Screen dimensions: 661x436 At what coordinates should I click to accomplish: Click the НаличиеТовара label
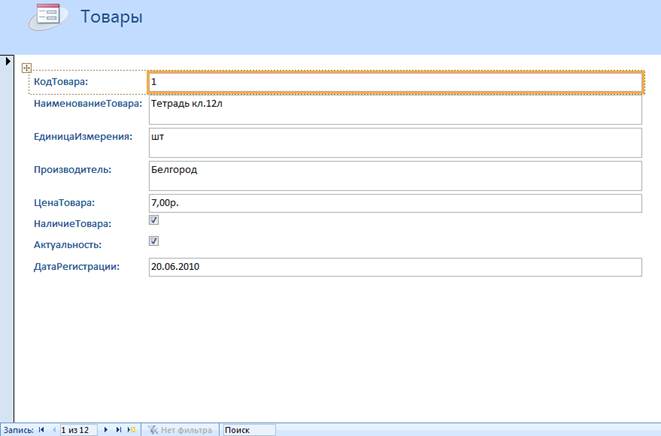pos(73,224)
